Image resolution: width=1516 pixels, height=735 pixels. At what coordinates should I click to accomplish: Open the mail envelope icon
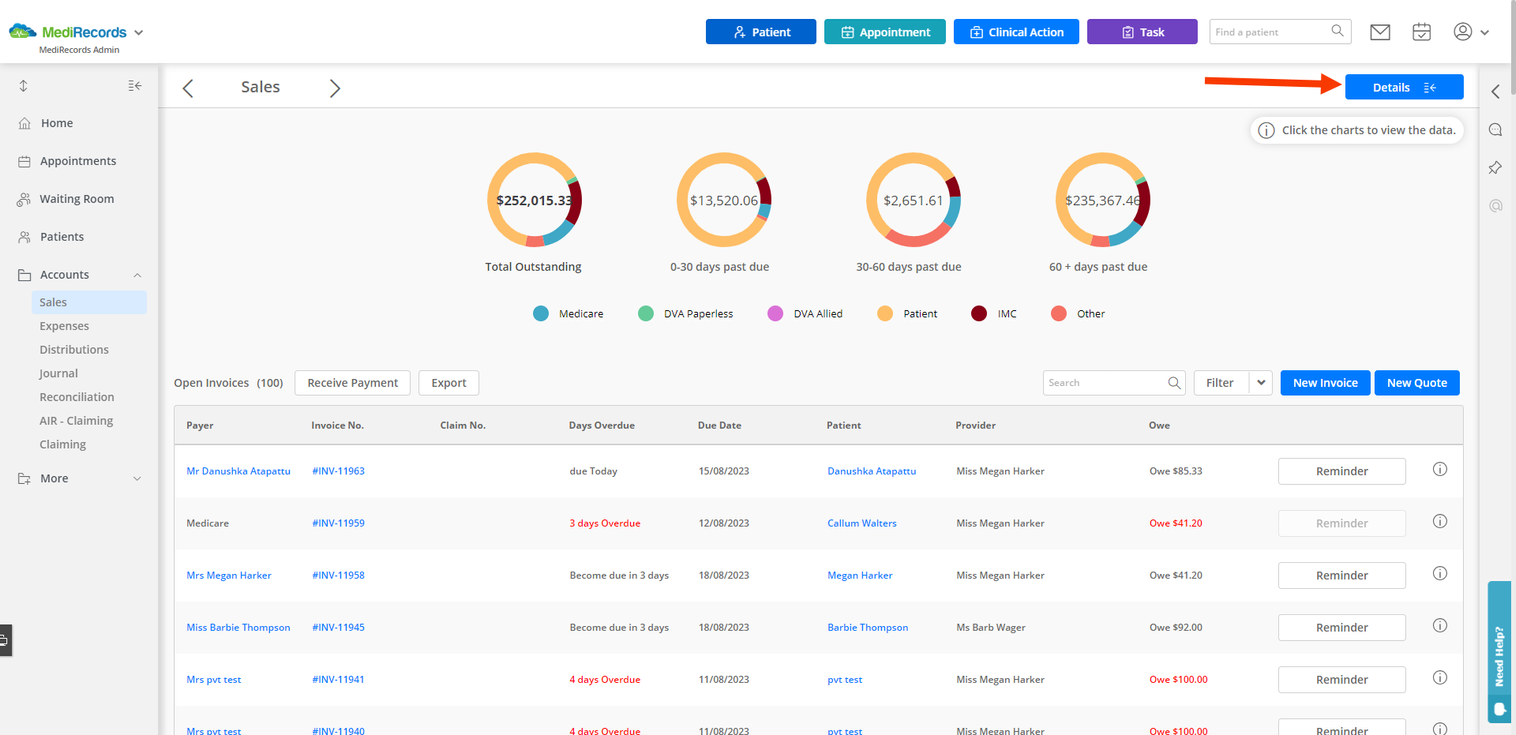(1380, 32)
